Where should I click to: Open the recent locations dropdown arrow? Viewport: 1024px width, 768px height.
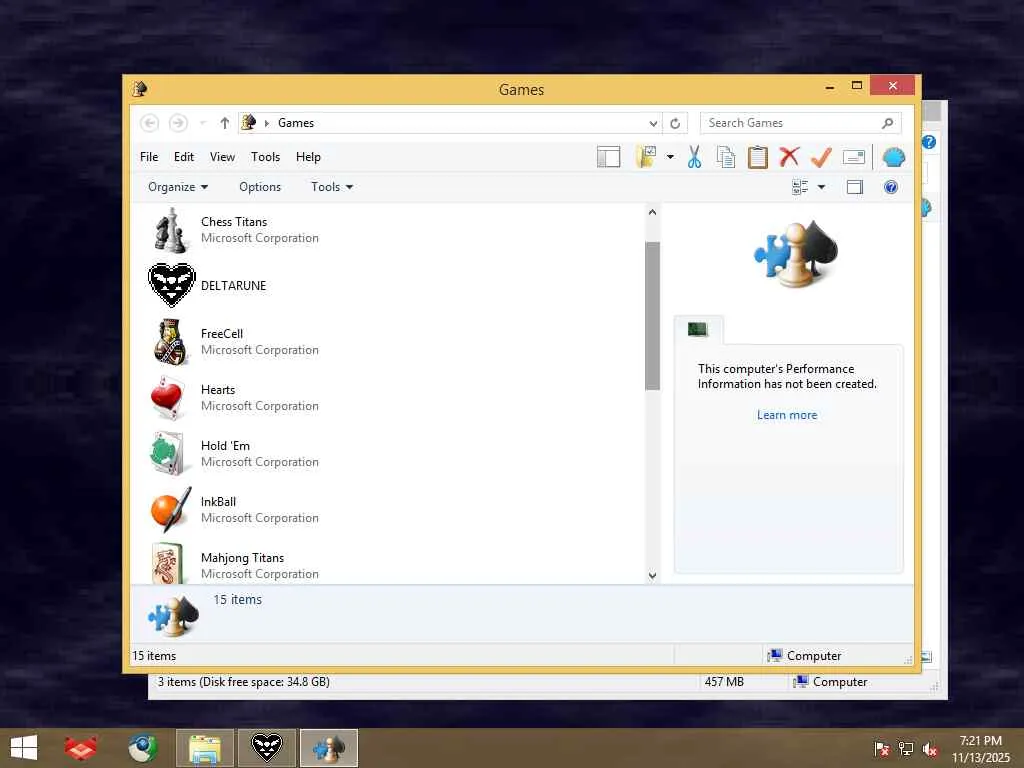203,123
